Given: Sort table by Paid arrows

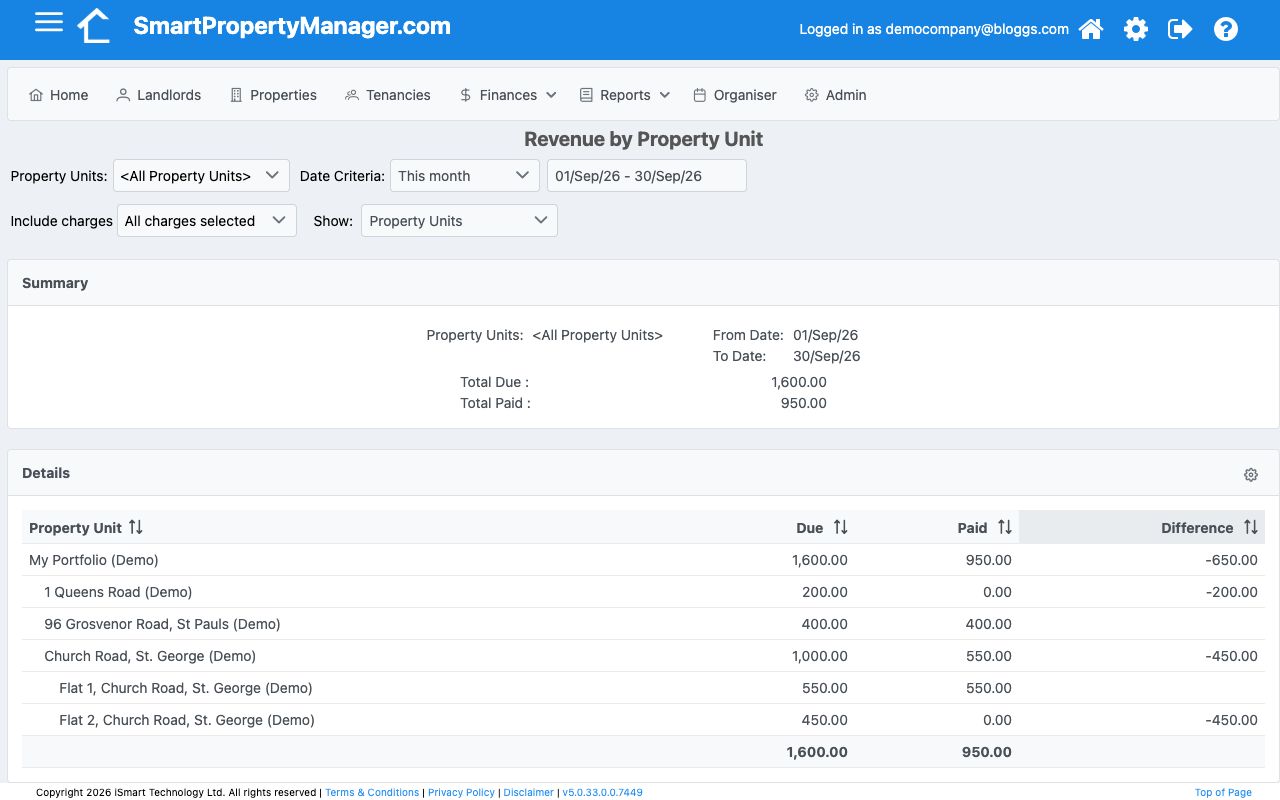Looking at the screenshot, I should [x=1005, y=527].
